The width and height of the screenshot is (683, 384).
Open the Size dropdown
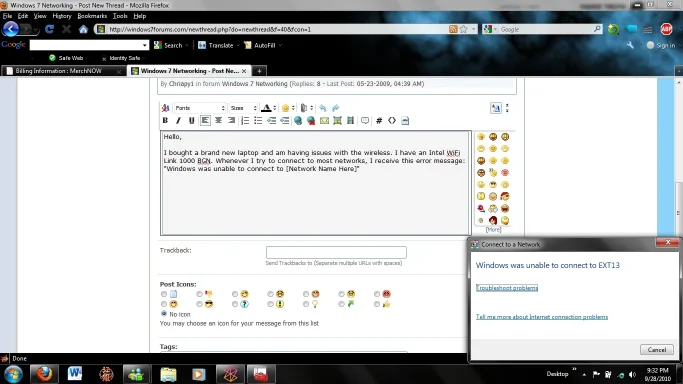[243, 108]
